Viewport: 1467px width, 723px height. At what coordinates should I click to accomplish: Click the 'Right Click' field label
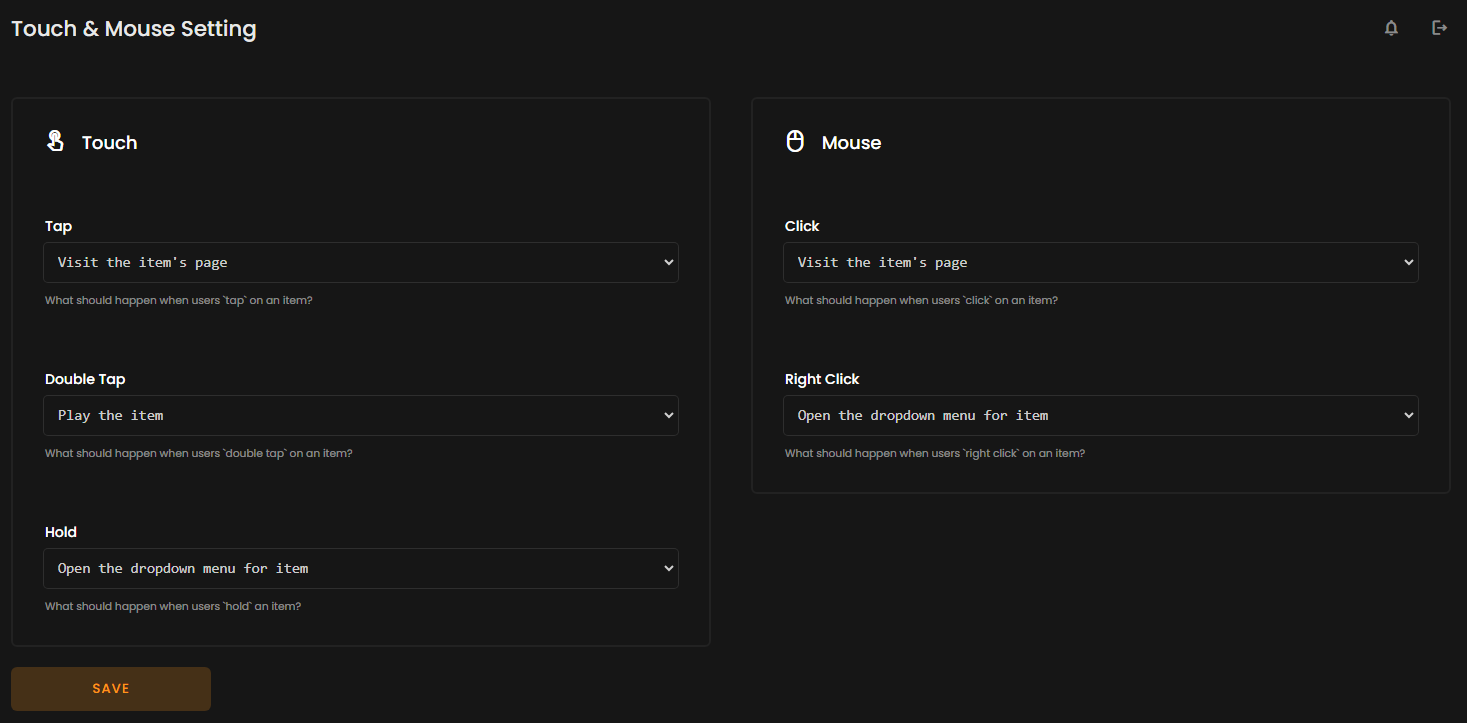click(822, 379)
